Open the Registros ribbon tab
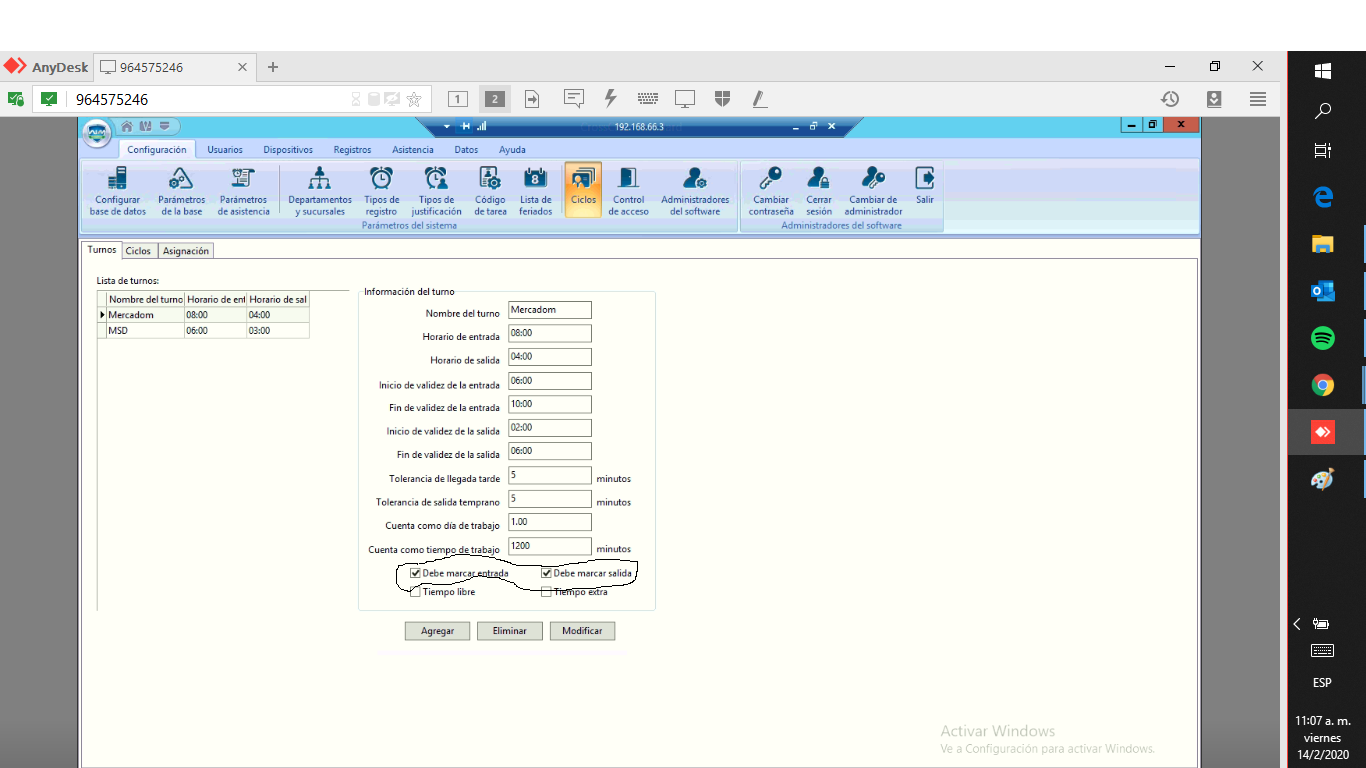 pos(352,149)
